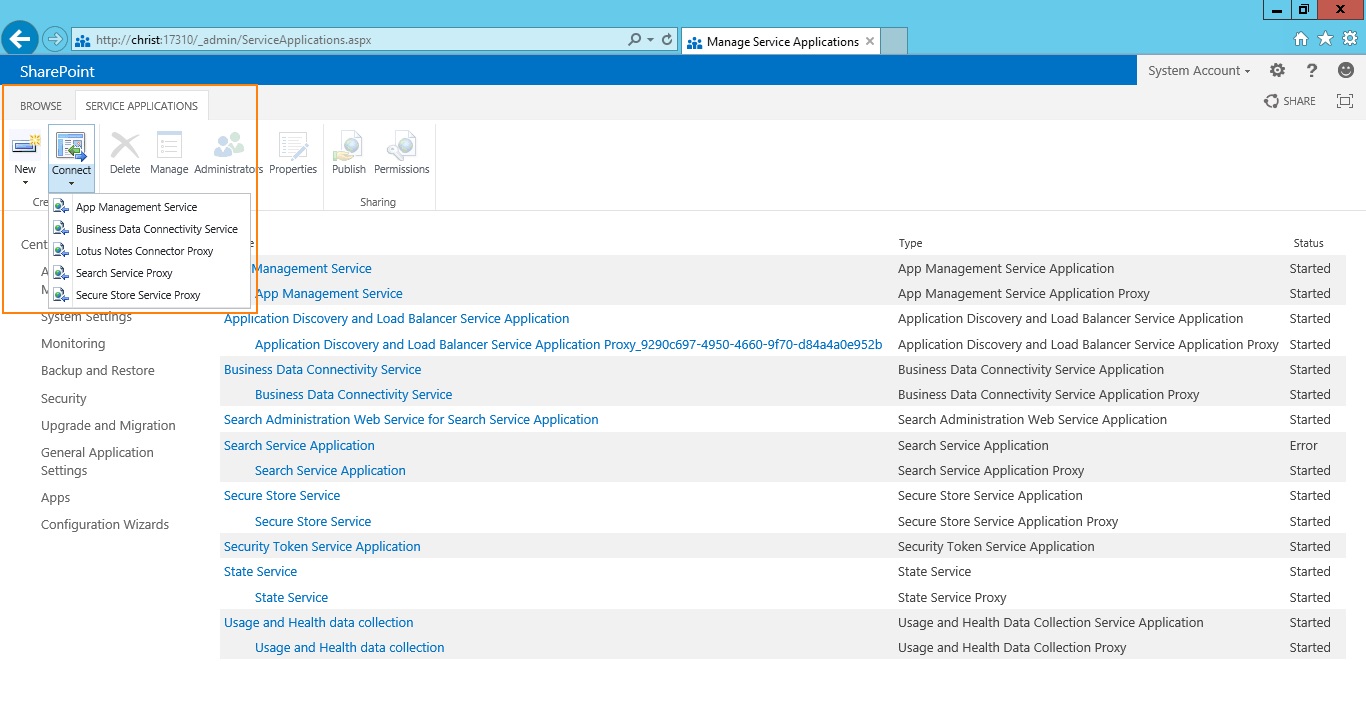The image size is (1366, 728).
Task: Click the Publish ribbon icon
Action: click(349, 154)
